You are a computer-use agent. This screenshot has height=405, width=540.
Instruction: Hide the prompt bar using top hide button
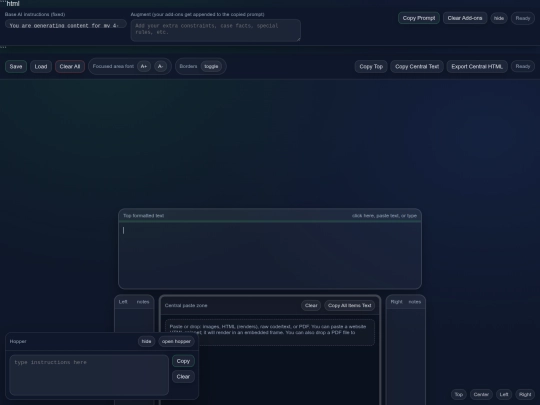pos(498,18)
